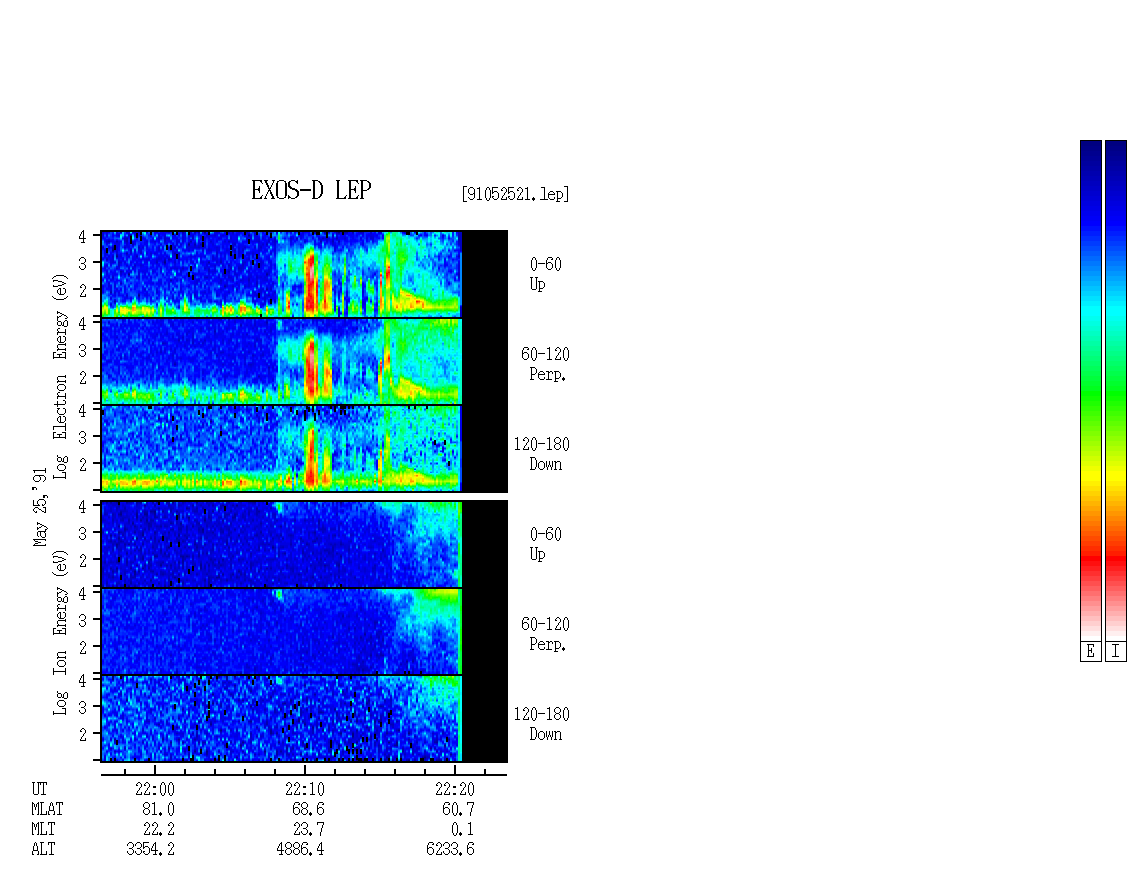Screen dimensions: 1130x875
Task: Click the electron color scale bar above E
Action: (1090, 390)
